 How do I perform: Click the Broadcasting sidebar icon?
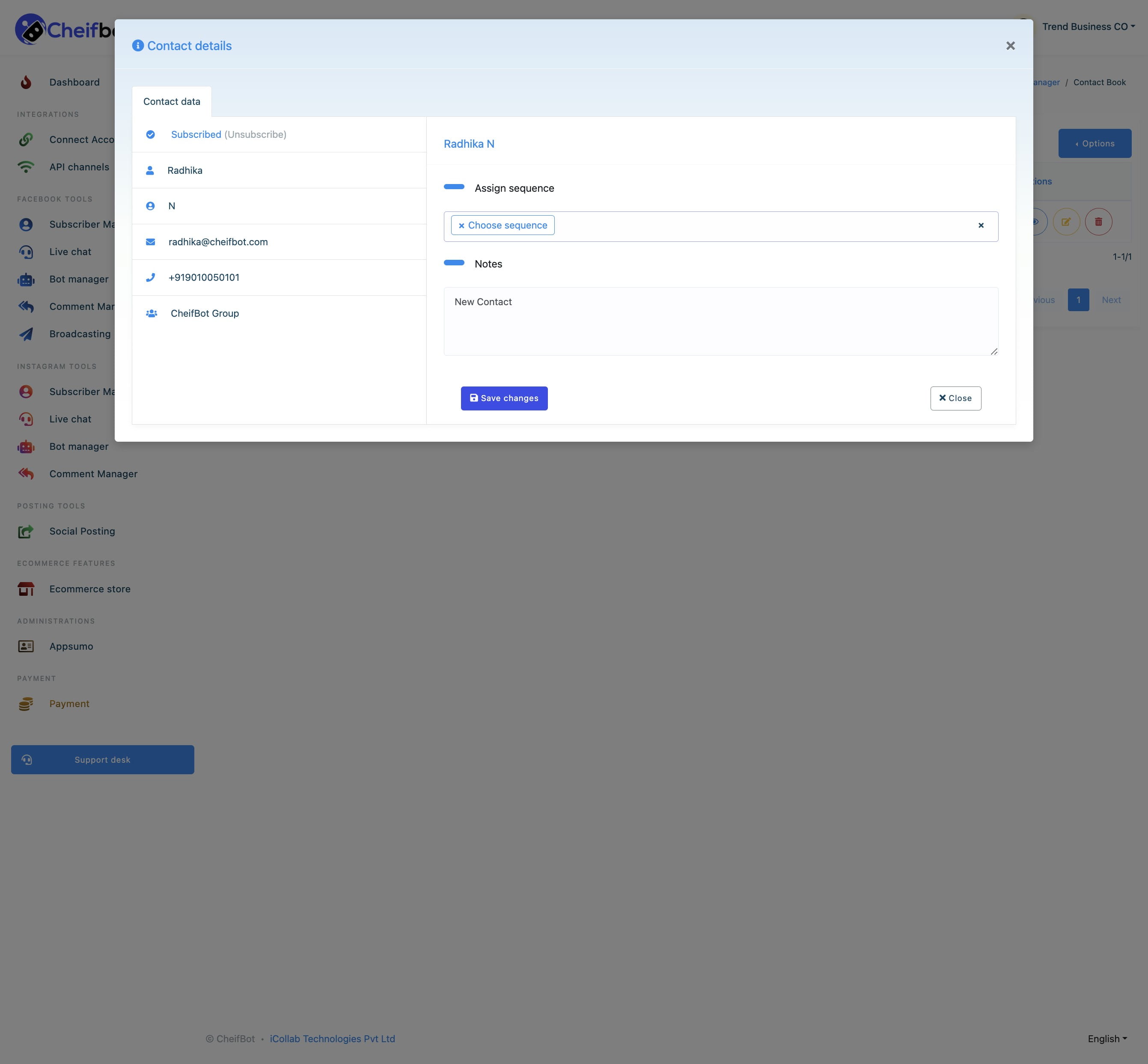27,334
